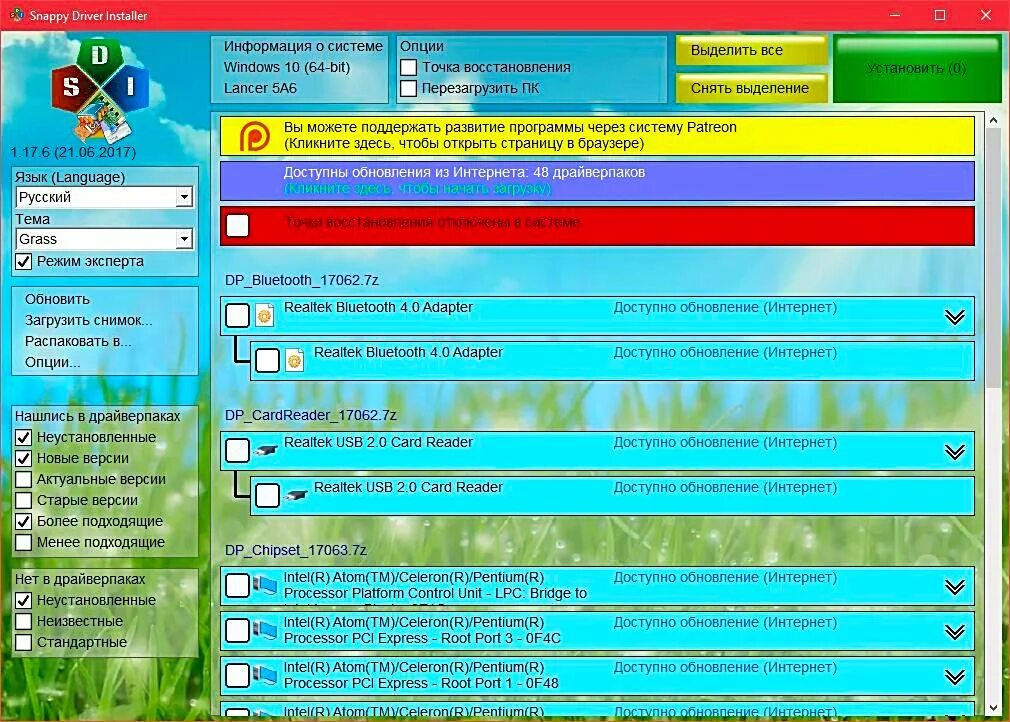
Task: Click USB plug icon on the indented Realtek USB 2.0 Card Reader row
Action: pos(294,495)
